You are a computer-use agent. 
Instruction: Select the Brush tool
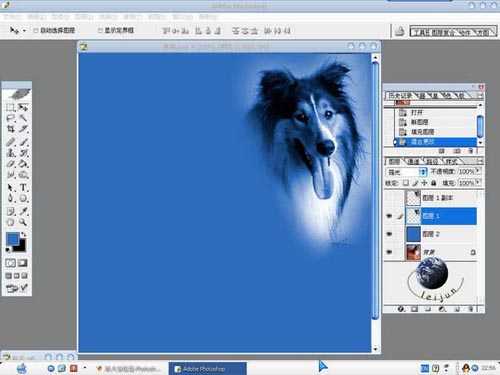23,142
